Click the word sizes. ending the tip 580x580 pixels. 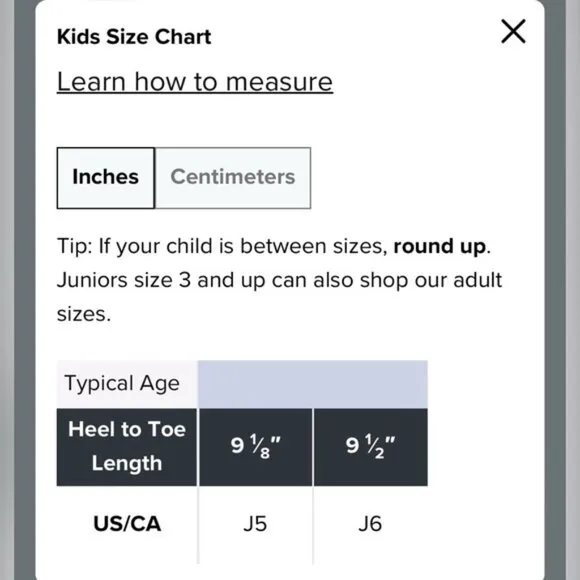click(x=84, y=315)
